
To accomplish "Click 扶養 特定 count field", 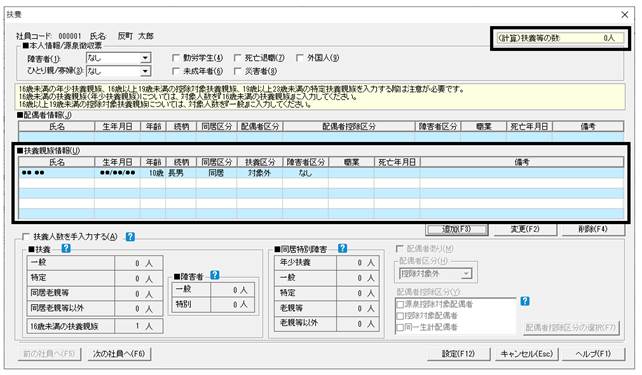I will [x=138, y=278].
